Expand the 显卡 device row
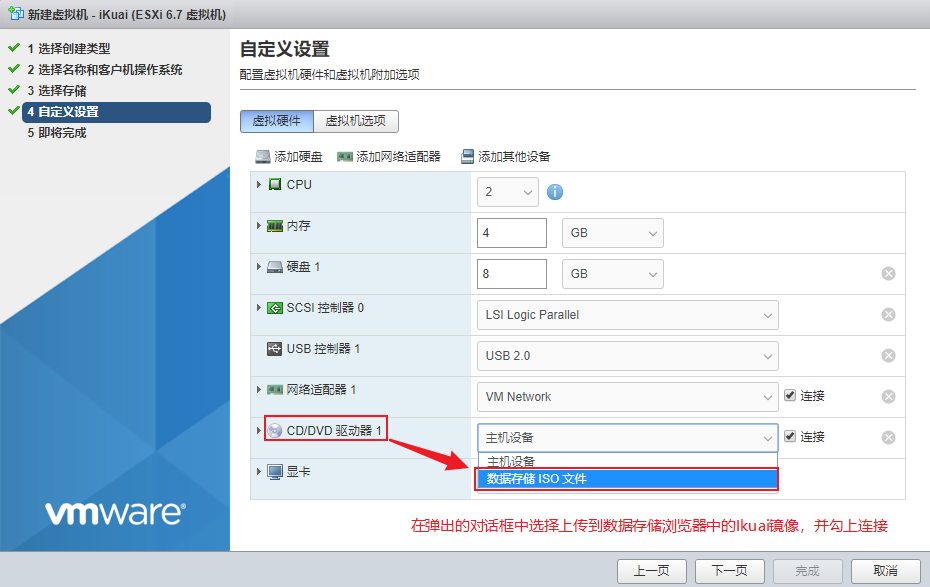This screenshot has height=587, width=930. 259,471
